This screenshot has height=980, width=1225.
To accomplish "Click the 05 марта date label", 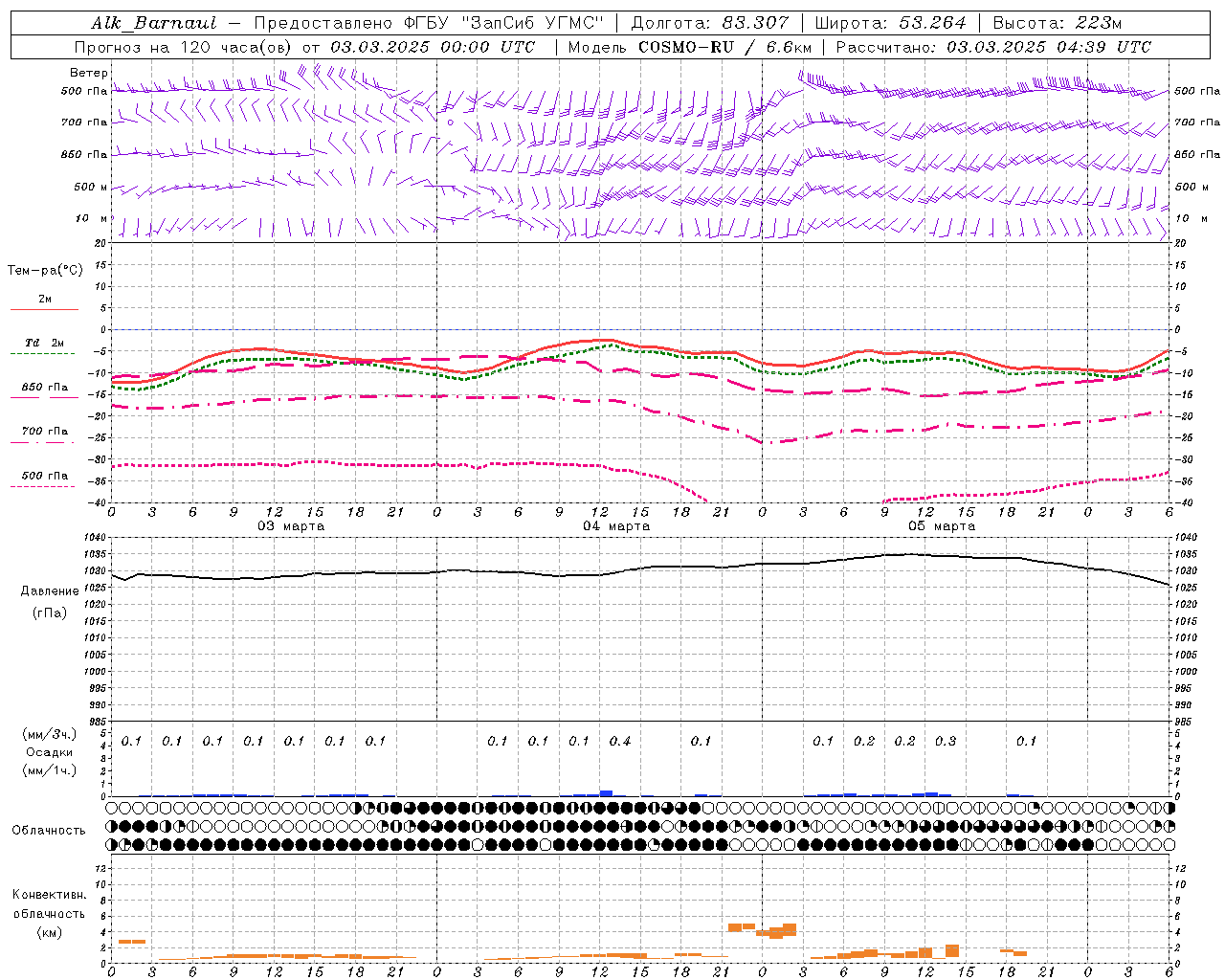I will click(x=942, y=526).
